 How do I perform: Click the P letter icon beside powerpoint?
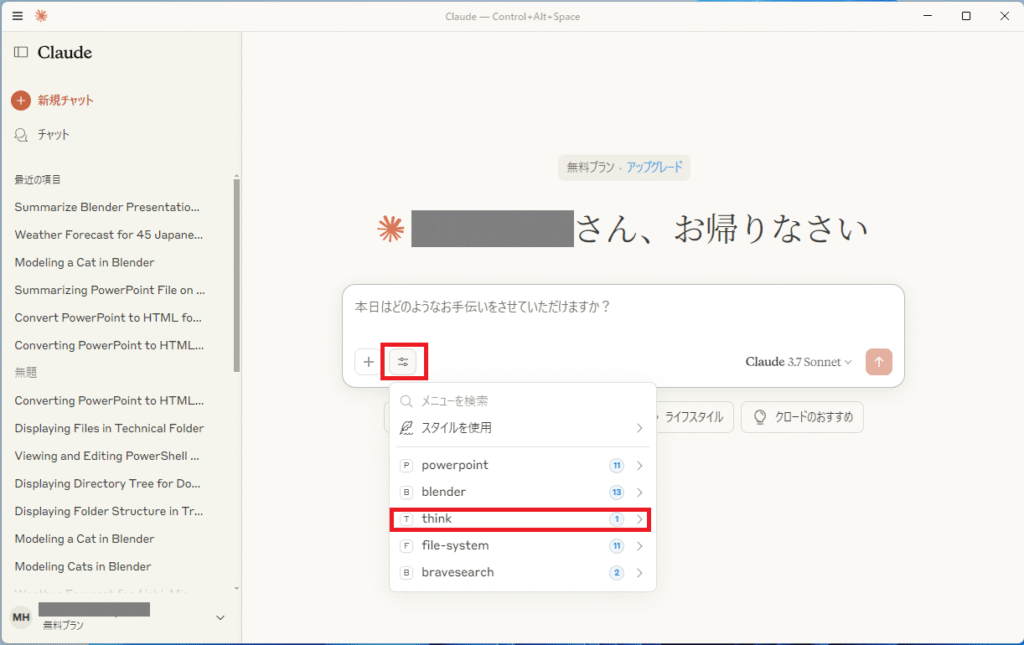click(x=406, y=465)
